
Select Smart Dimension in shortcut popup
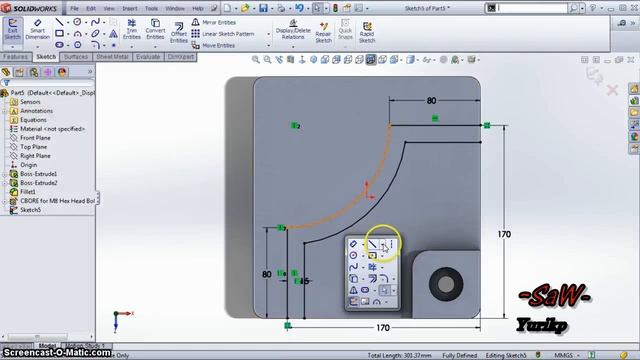point(353,244)
